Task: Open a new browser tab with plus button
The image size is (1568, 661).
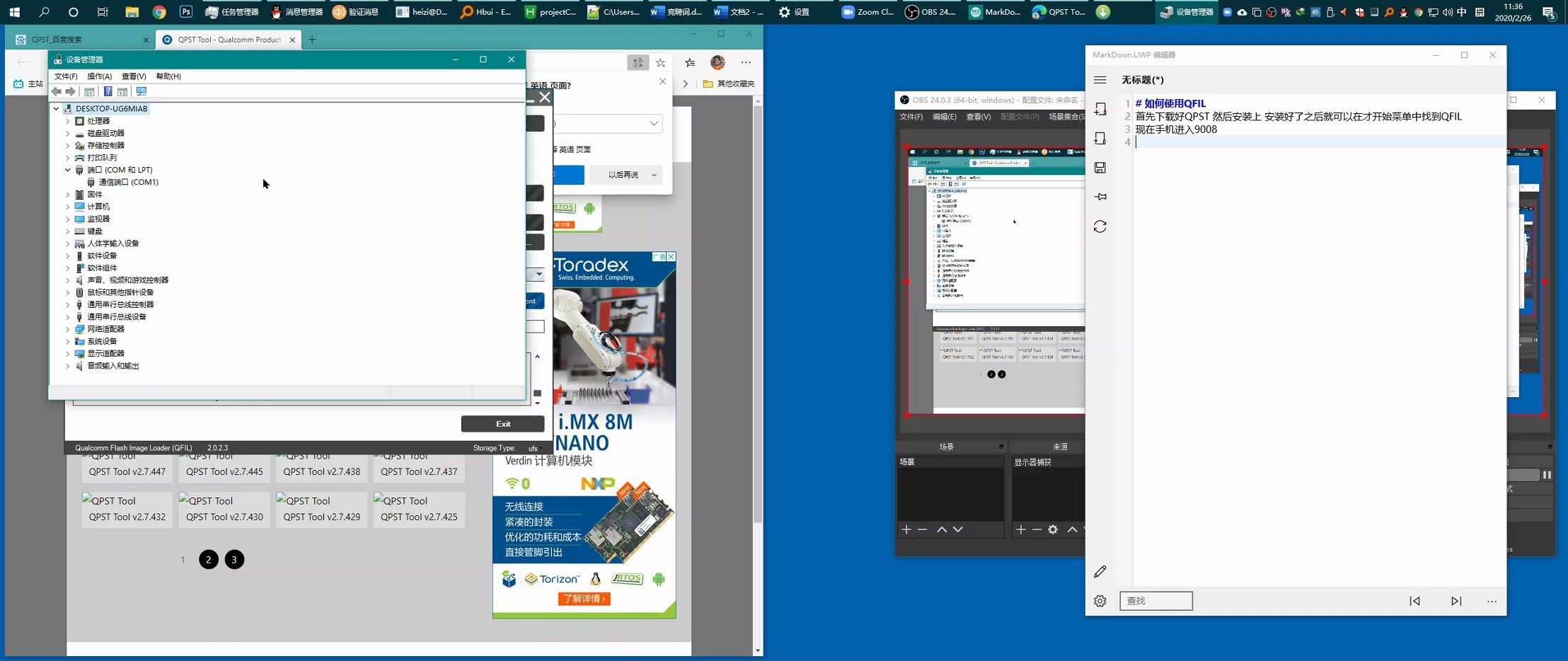Action: tap(312, 40)
